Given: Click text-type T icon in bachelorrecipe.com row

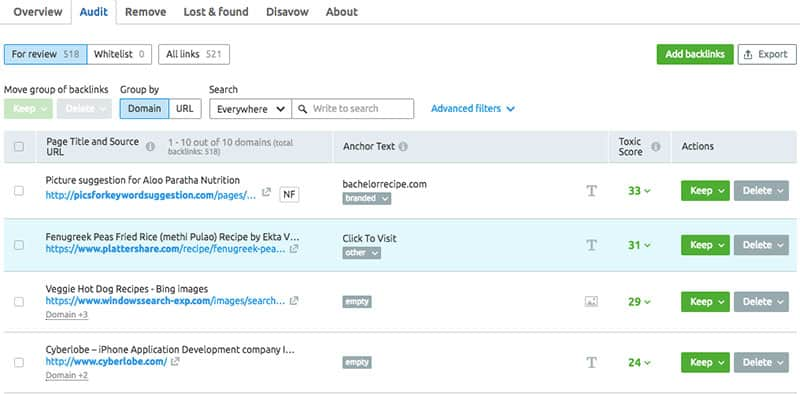Looking at the screenshot, I should pyautogui.click(x=591, y=191).
